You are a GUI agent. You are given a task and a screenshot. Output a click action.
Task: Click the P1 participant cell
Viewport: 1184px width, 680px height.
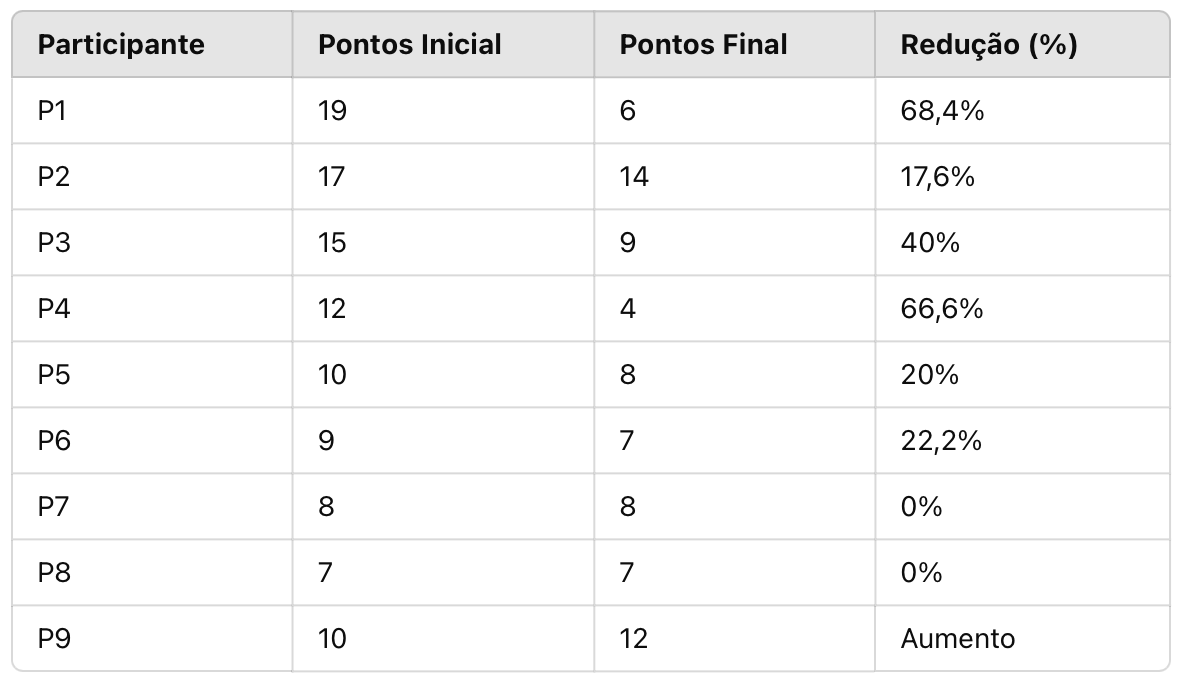coord(153,111)
